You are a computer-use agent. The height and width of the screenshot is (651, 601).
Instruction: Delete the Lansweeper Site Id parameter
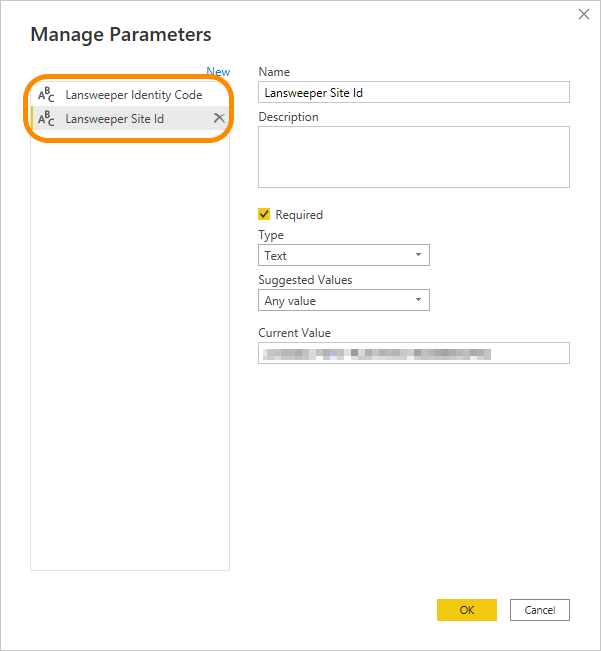pos(219,118)
